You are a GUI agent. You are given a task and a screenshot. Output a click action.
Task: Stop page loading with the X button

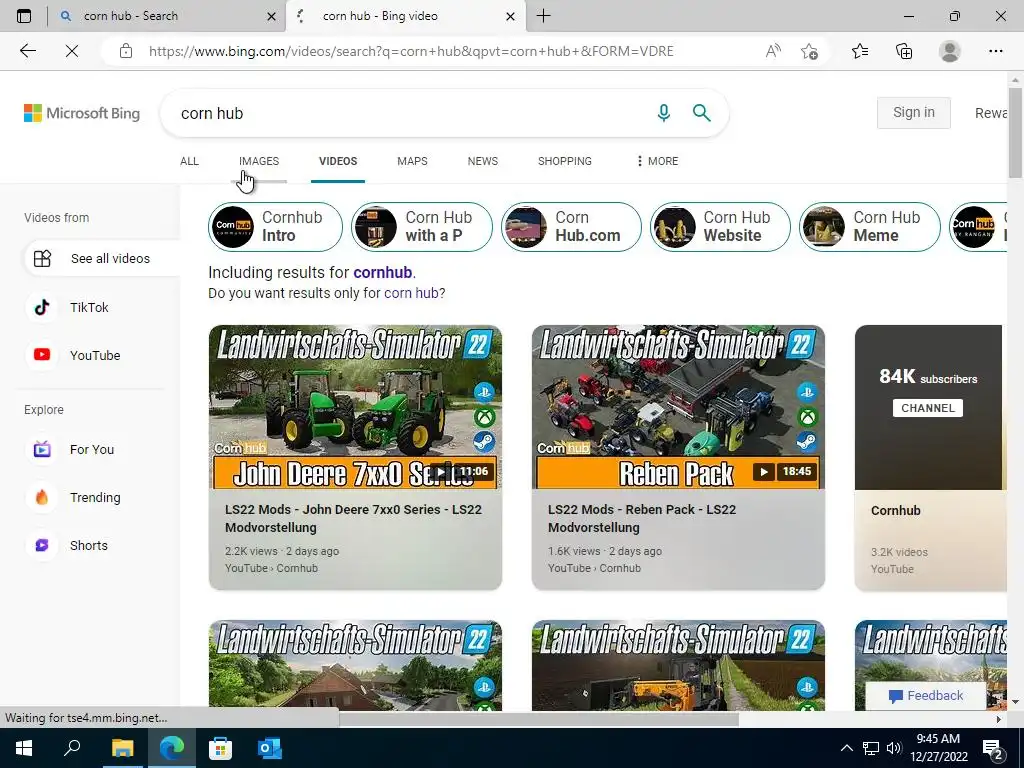pyautogui.click(x=72, y=51)
